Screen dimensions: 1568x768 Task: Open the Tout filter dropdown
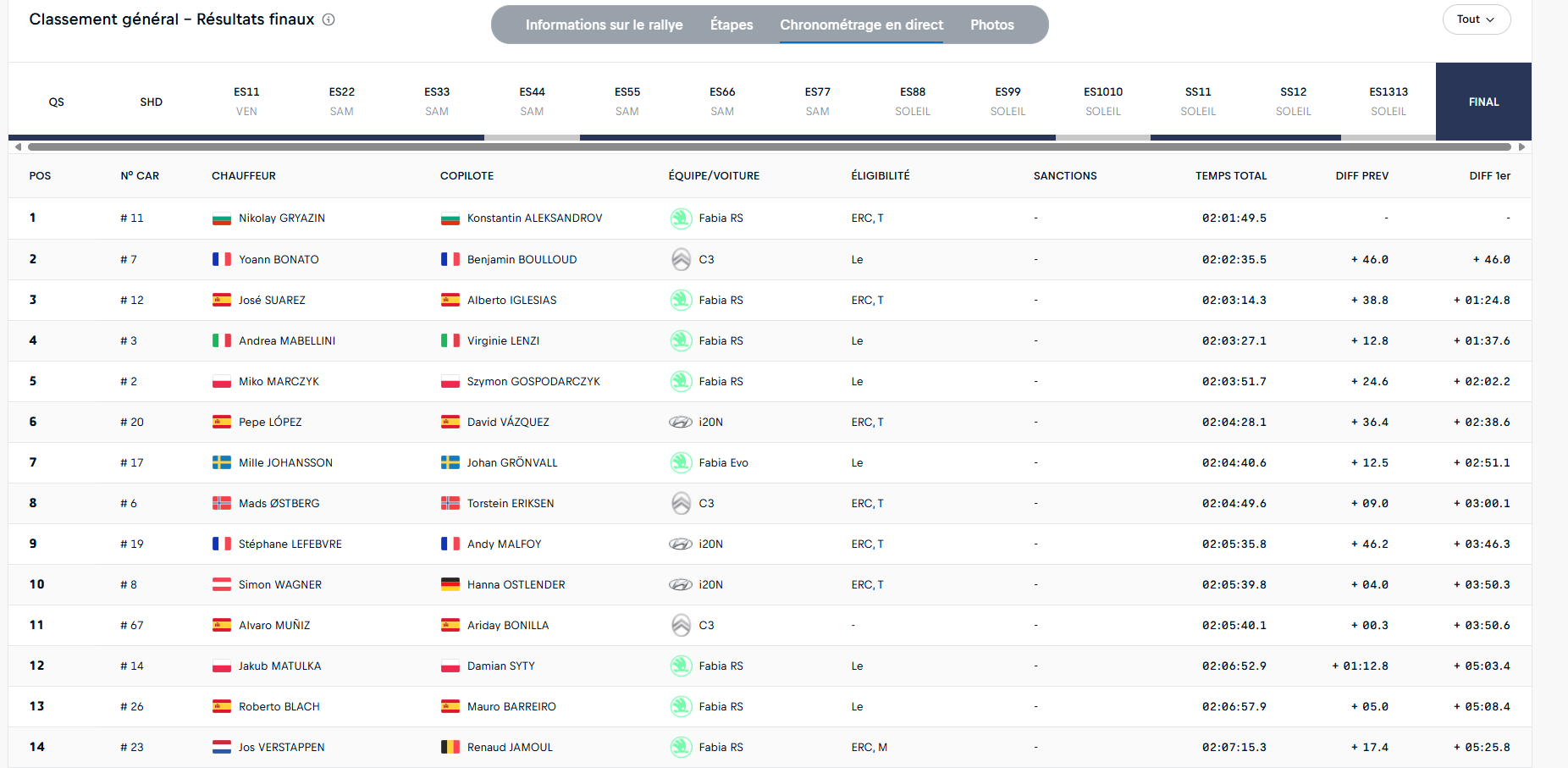(x=1476, y=19)
